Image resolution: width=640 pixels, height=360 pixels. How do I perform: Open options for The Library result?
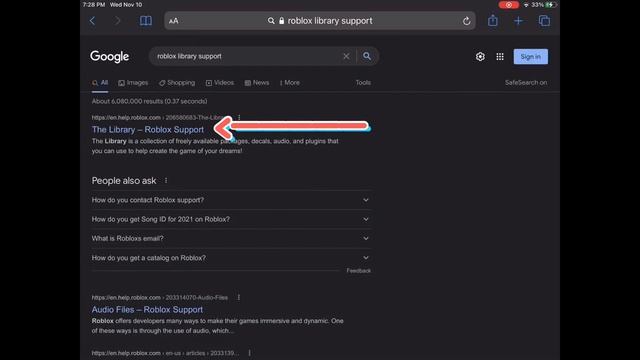(239, 118)
